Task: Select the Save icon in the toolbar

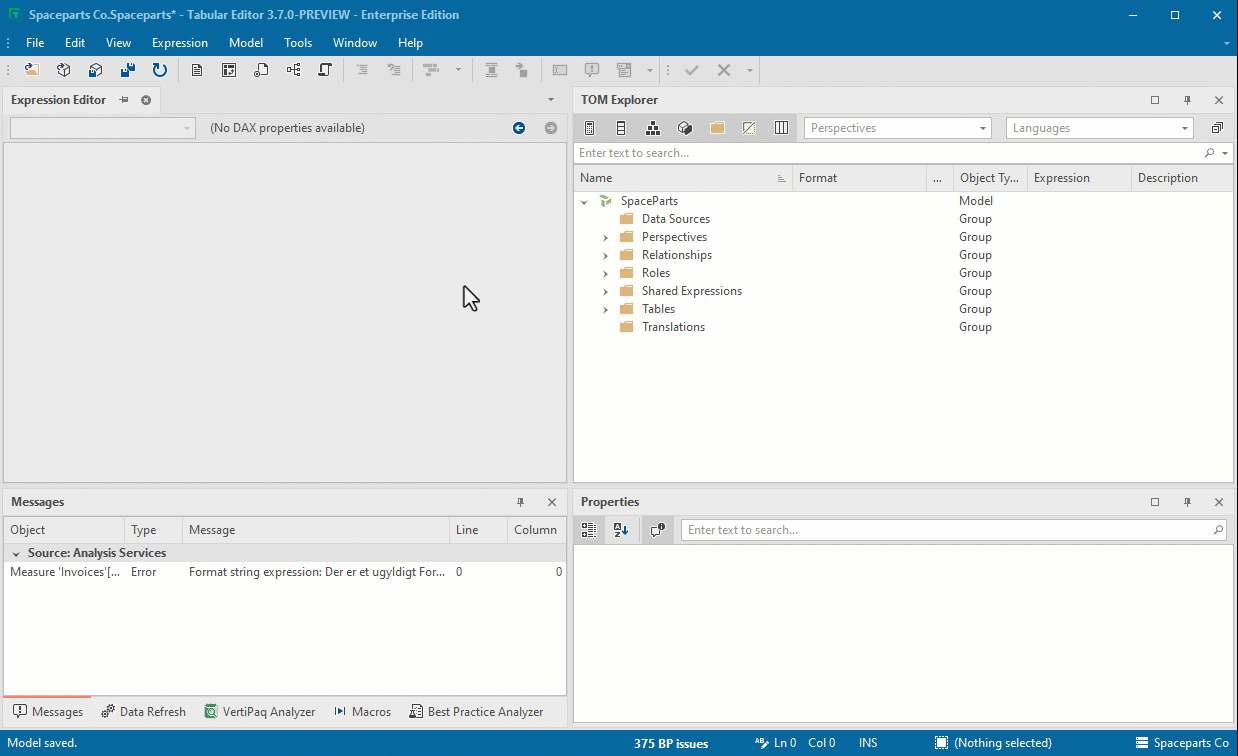Action: [127, 70]
